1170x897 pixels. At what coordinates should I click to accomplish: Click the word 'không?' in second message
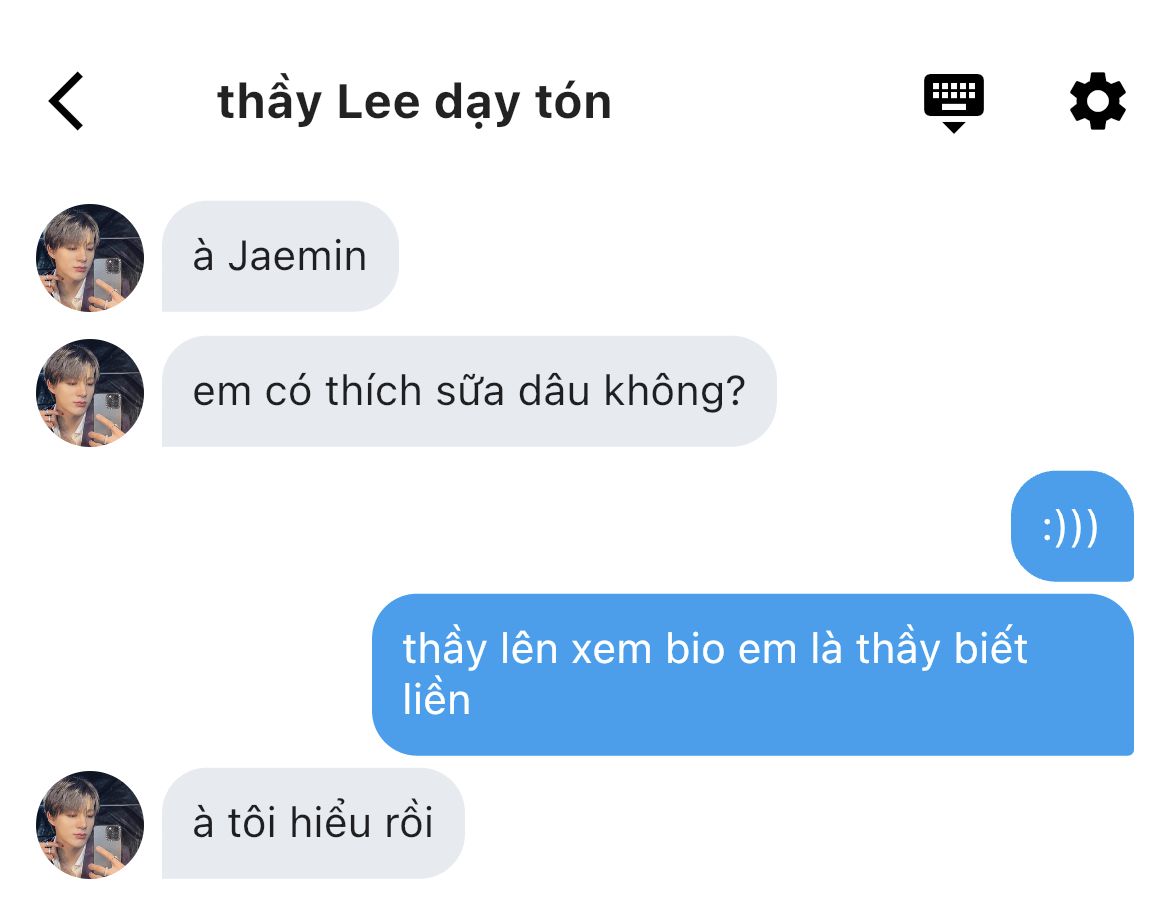point(675,391)
